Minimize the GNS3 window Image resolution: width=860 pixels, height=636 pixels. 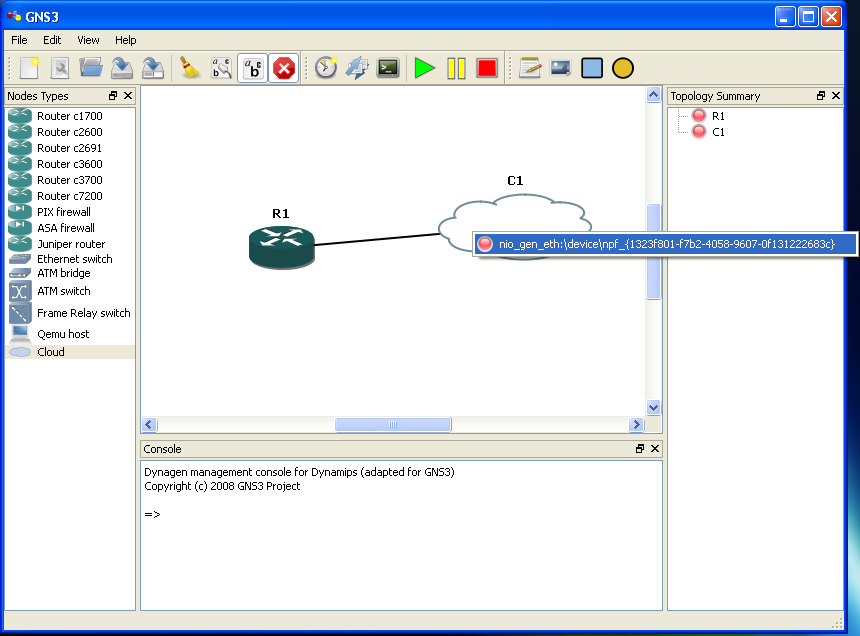tap(785, 16)
